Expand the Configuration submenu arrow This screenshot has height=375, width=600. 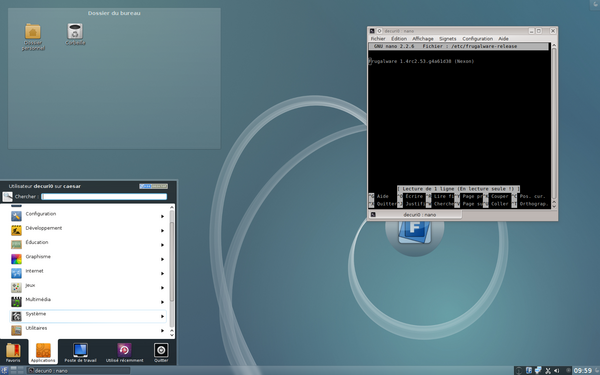pyautogui.click(x=162, y=216)
